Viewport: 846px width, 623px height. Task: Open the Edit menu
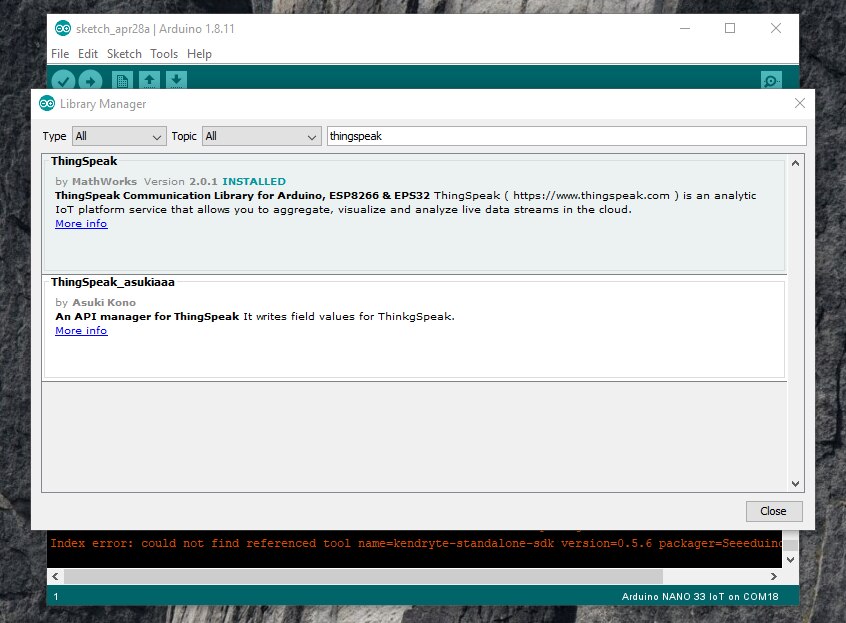coord(88,54)
